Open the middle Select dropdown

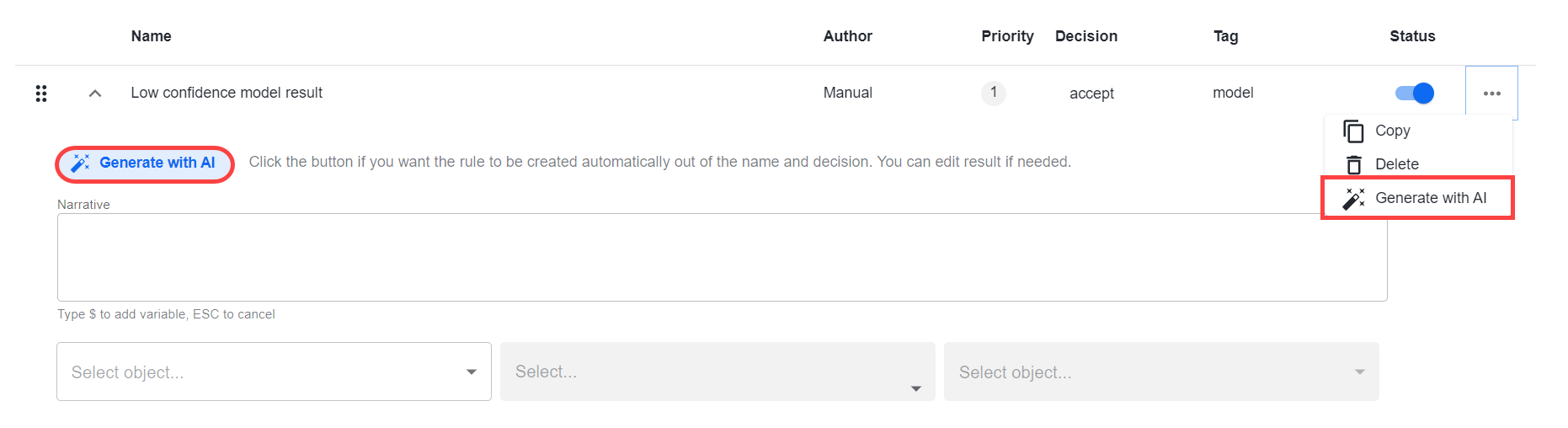pos(717,372)
